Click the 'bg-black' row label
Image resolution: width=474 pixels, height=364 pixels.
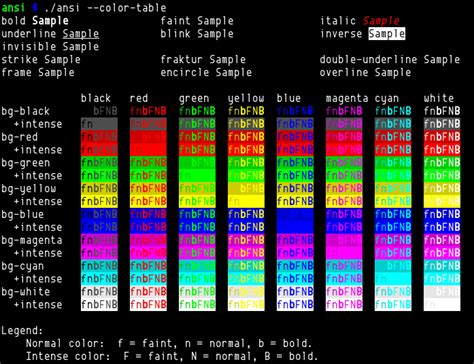pyautogui.click(x=26, y=111)
